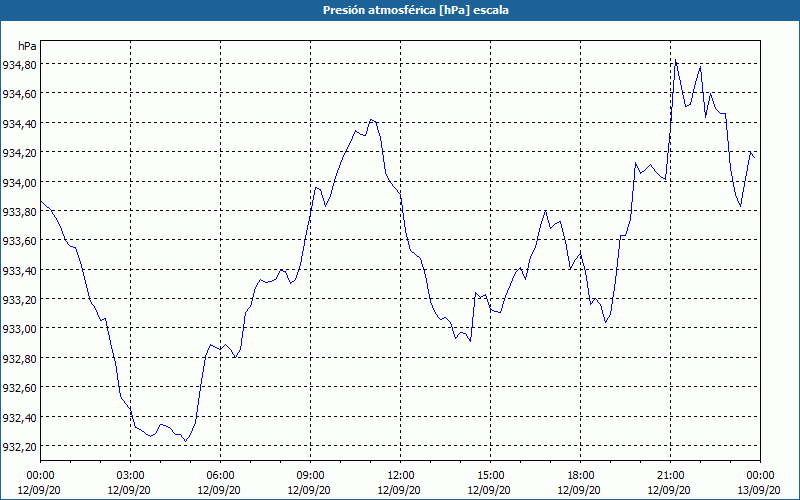Click the pressure curve peak just after 21:00

tap(676, 61)
